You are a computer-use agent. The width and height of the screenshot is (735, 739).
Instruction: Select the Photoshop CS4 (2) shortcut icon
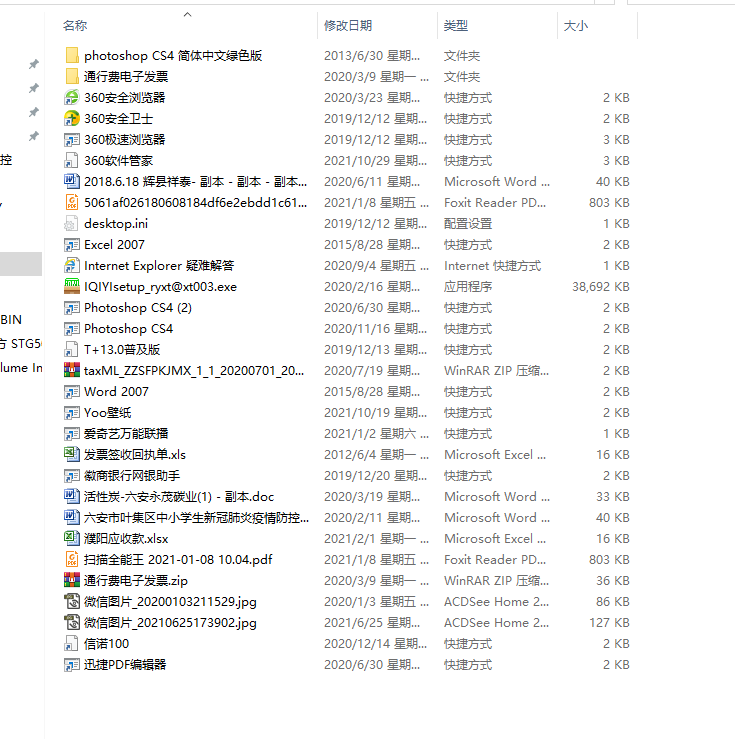72,308
